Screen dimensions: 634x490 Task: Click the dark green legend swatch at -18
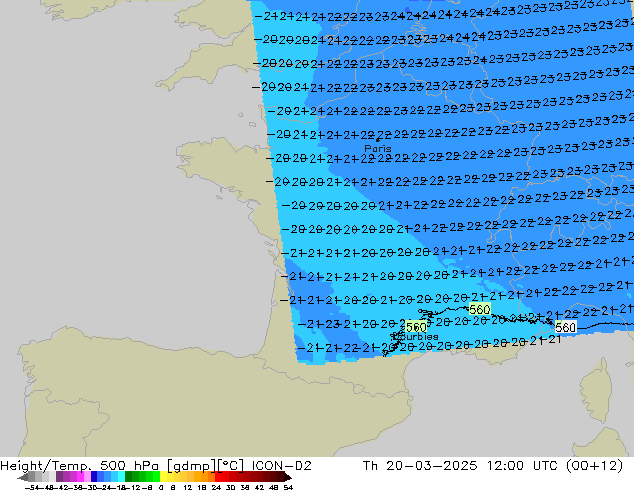coord(128,477)
